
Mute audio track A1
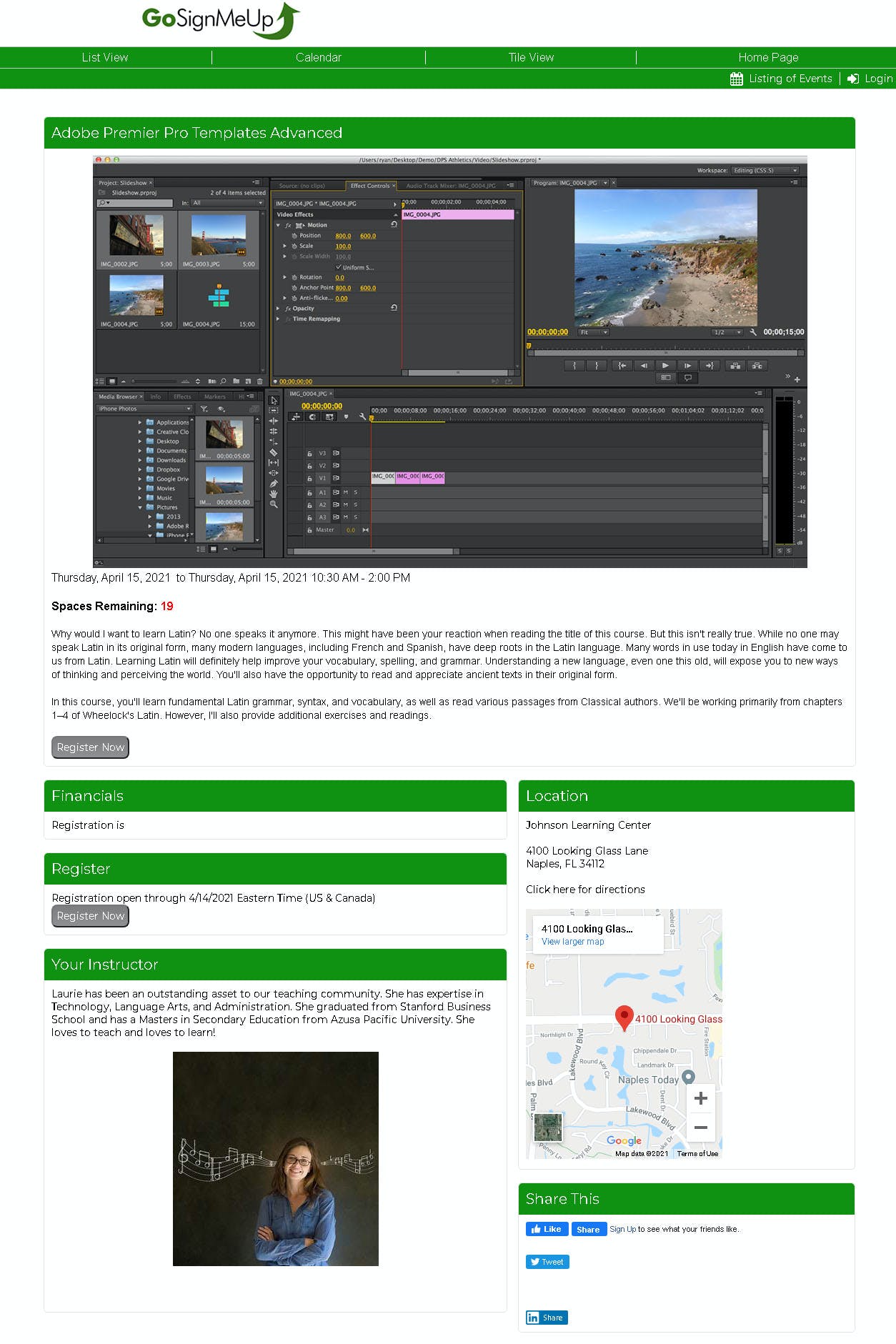tap(346, 492)
